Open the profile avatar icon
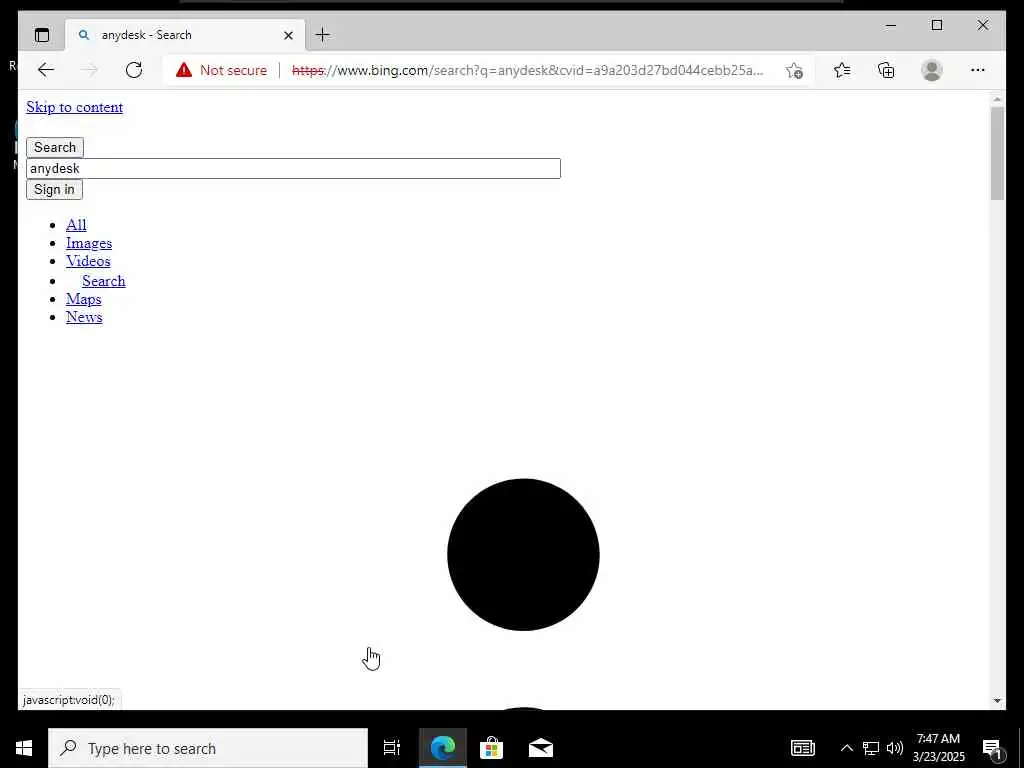Viewport: 1024px width, 768px height. click(x=932, y=70)
